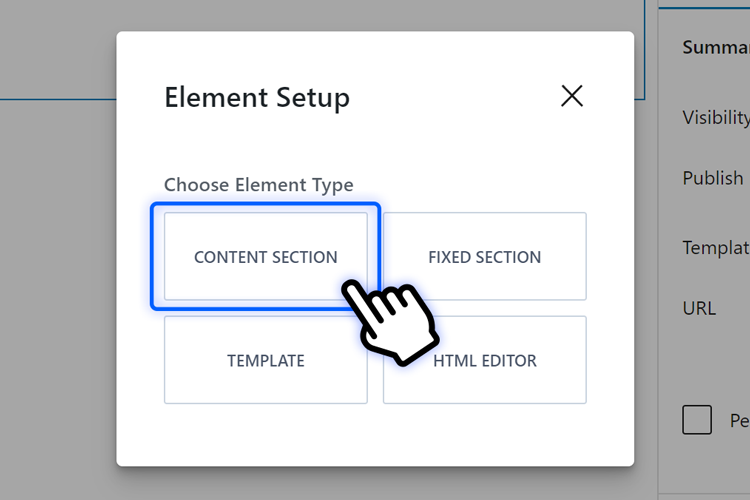Viewport: 750px width, 500px height.
Task: Click the dimmed editor area above dialog
Action: pos(375,15)
